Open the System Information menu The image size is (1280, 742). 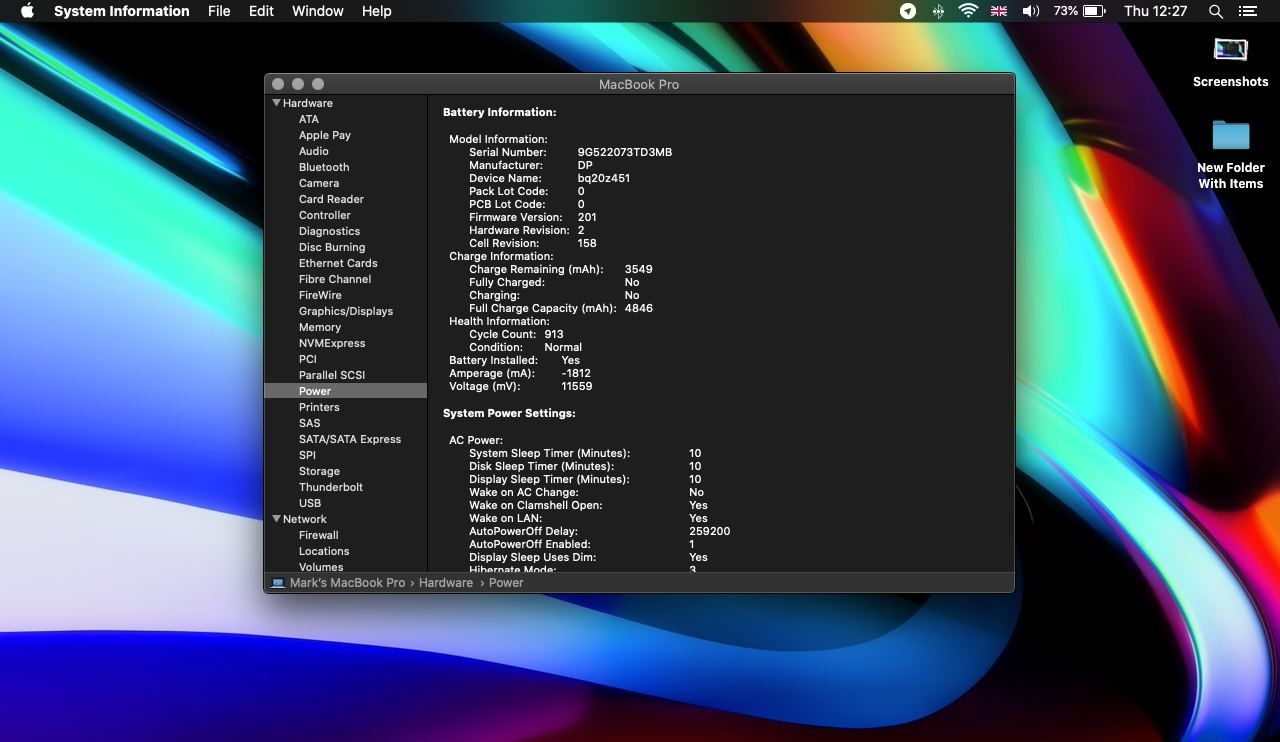coord(121,11)
